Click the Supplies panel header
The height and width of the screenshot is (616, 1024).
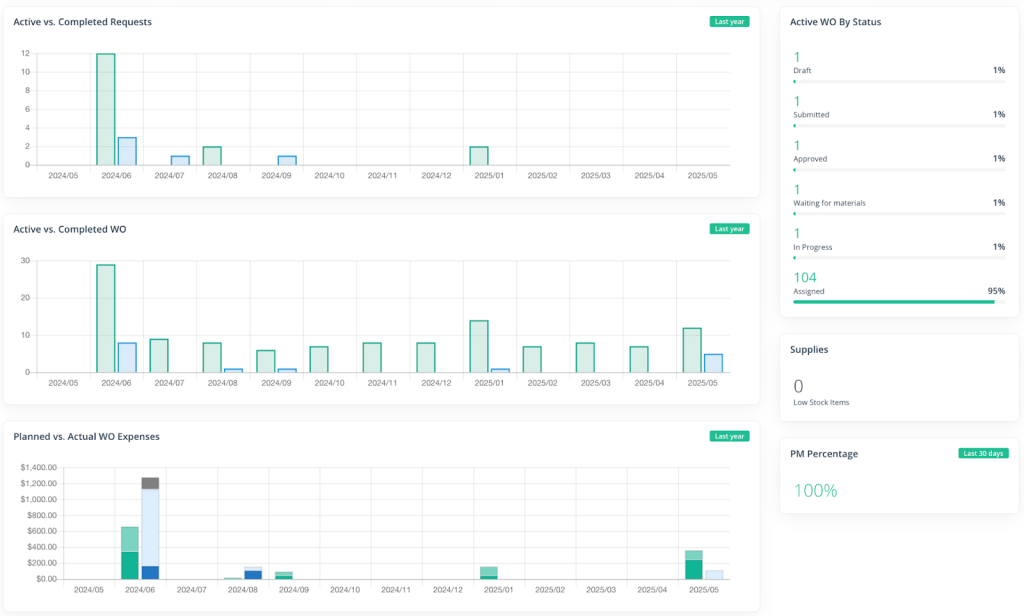810,349
